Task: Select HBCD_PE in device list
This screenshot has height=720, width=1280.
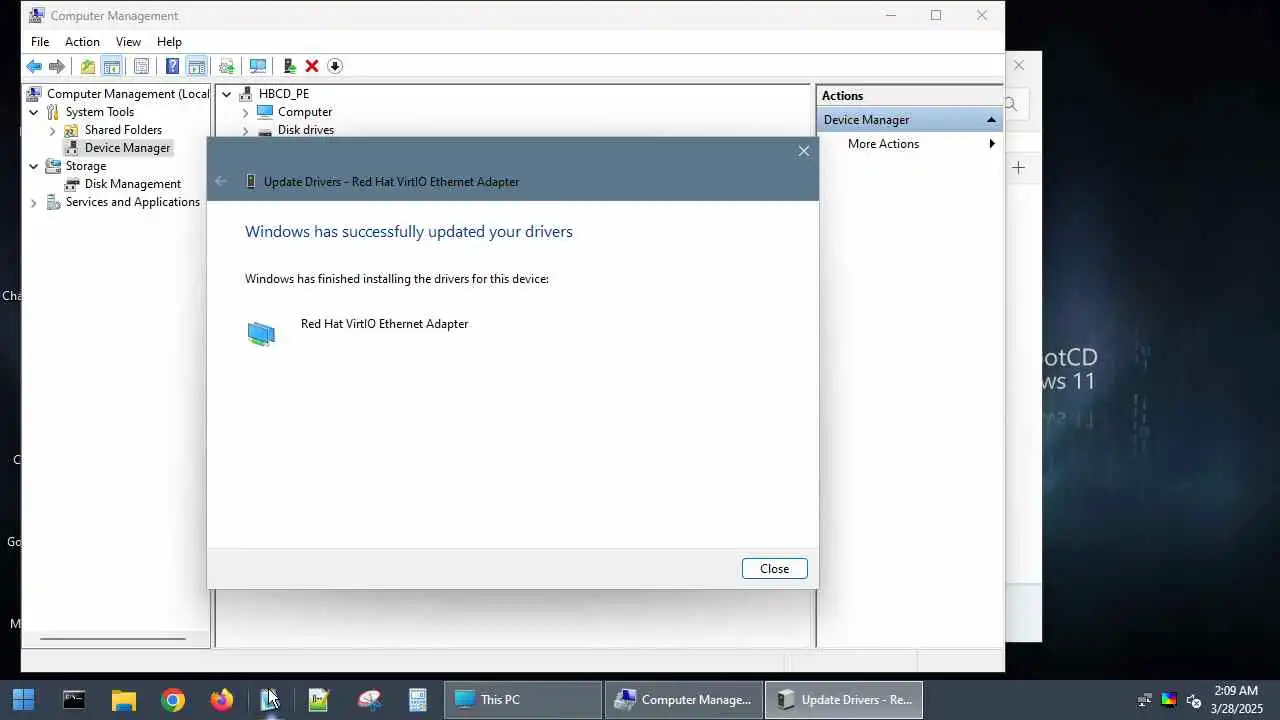Action: point(284,94)
